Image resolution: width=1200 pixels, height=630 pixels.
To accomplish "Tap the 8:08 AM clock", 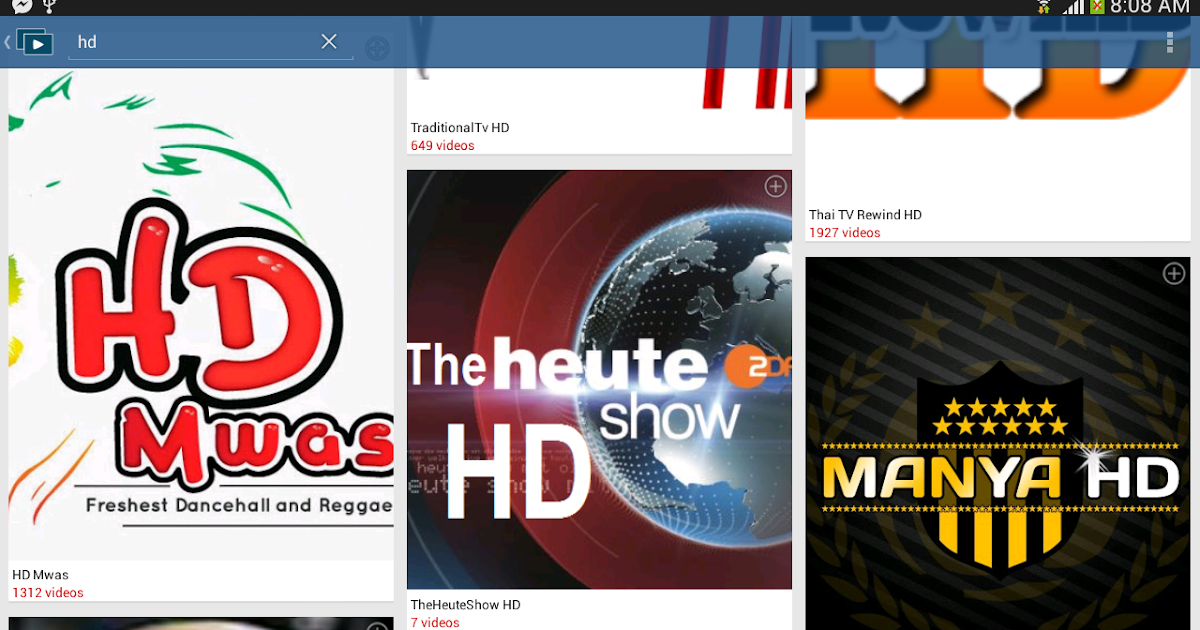I will coord(1150,6).
